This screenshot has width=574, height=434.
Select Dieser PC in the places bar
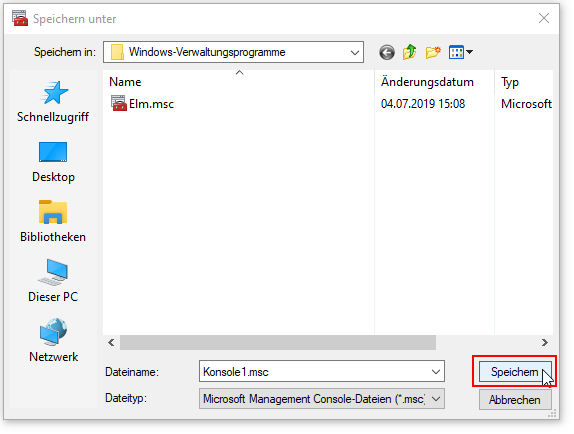point(53,281)
